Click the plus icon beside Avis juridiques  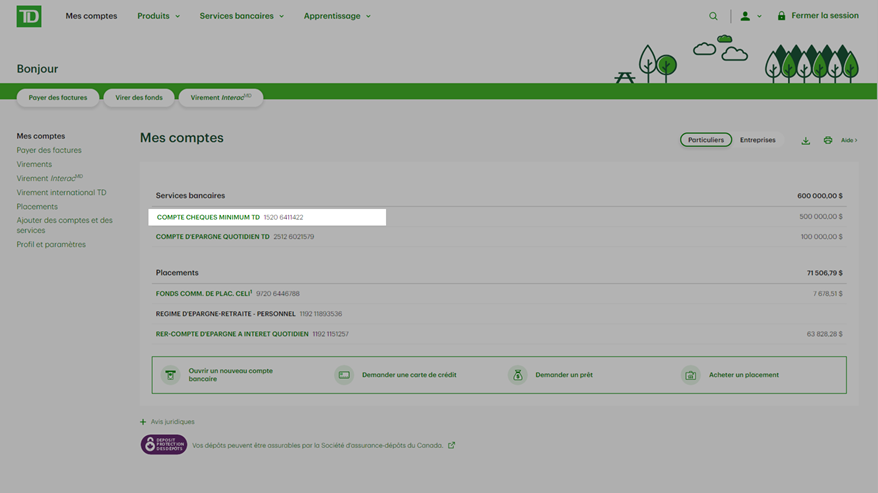[x=143, y=422]
